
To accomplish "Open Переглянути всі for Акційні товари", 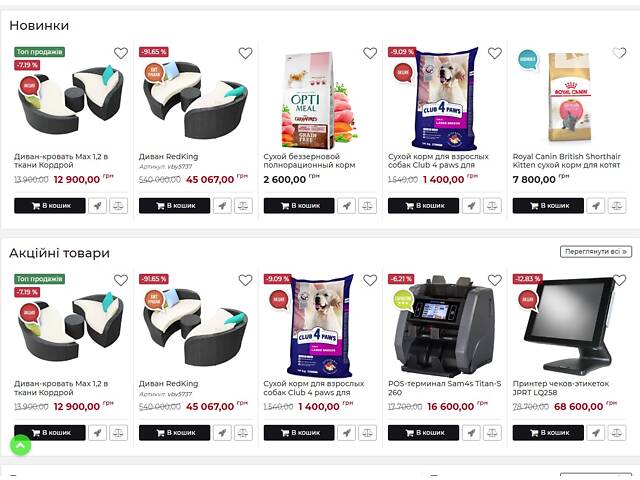I will (x=596, y=251).
